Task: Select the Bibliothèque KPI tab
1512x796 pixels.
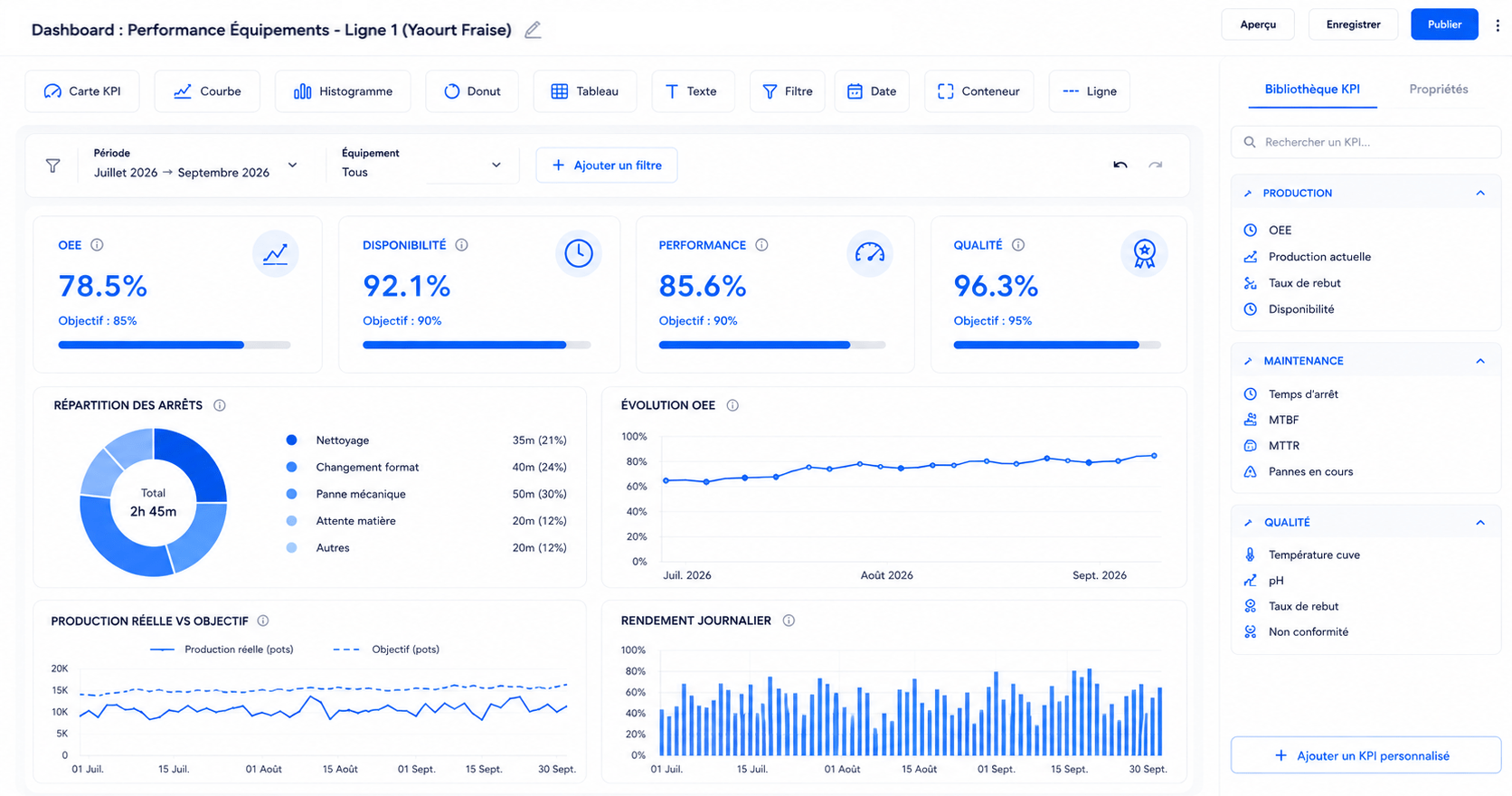Action: coord(1312,89)
